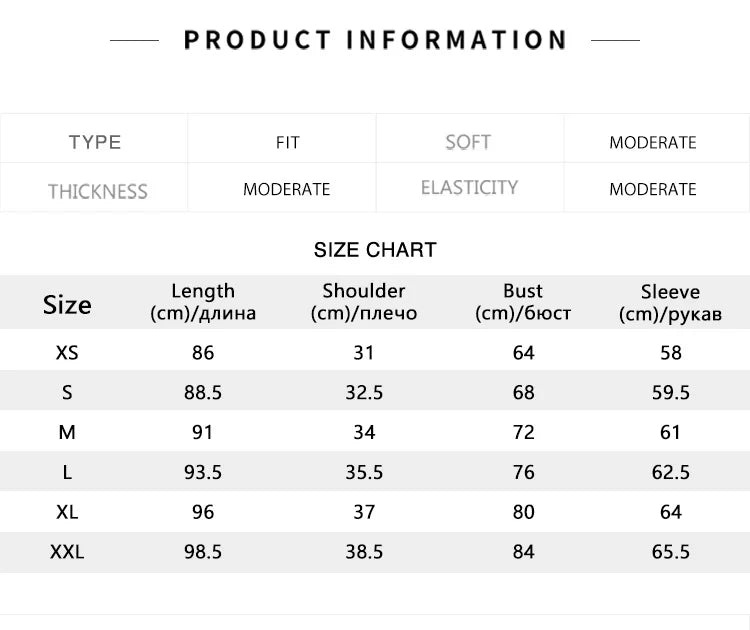The image size is (750, 630).
Task: Select the TYPE label cell
Action: point(95,142)
